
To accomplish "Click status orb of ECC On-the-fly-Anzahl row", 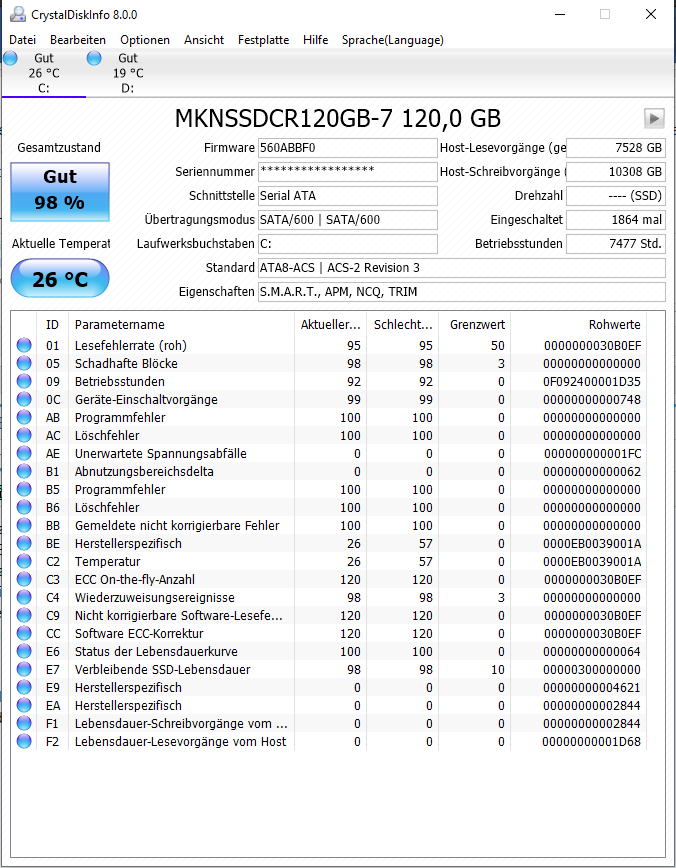I will click(x=24, y=579).
